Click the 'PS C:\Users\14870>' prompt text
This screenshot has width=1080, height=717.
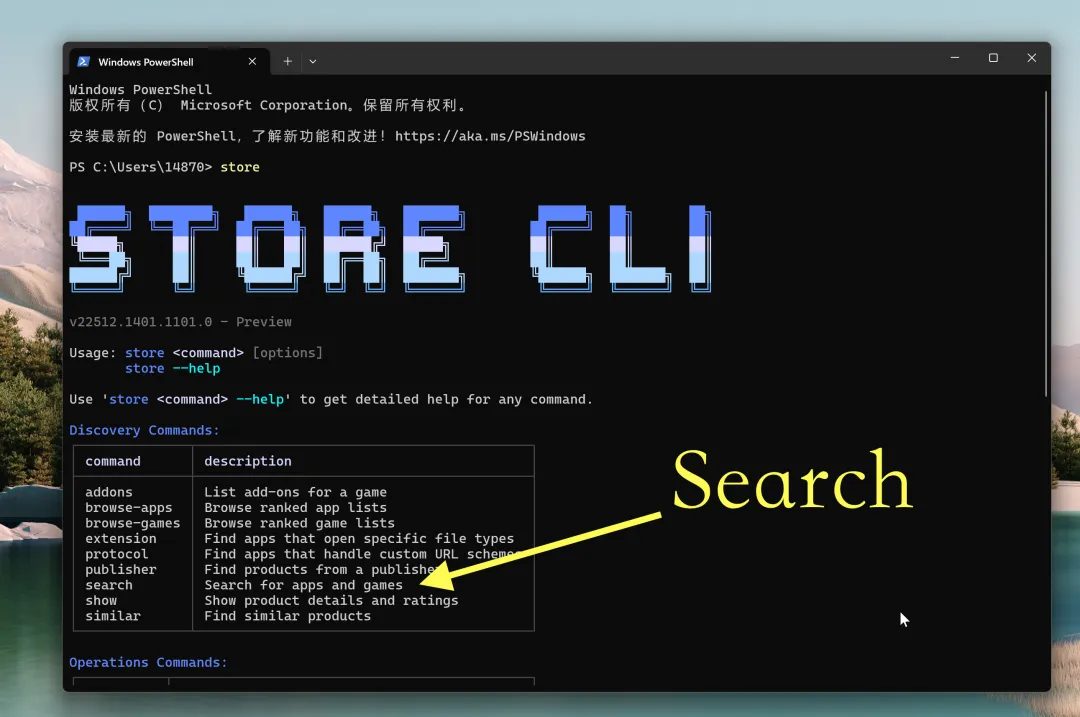141,167
